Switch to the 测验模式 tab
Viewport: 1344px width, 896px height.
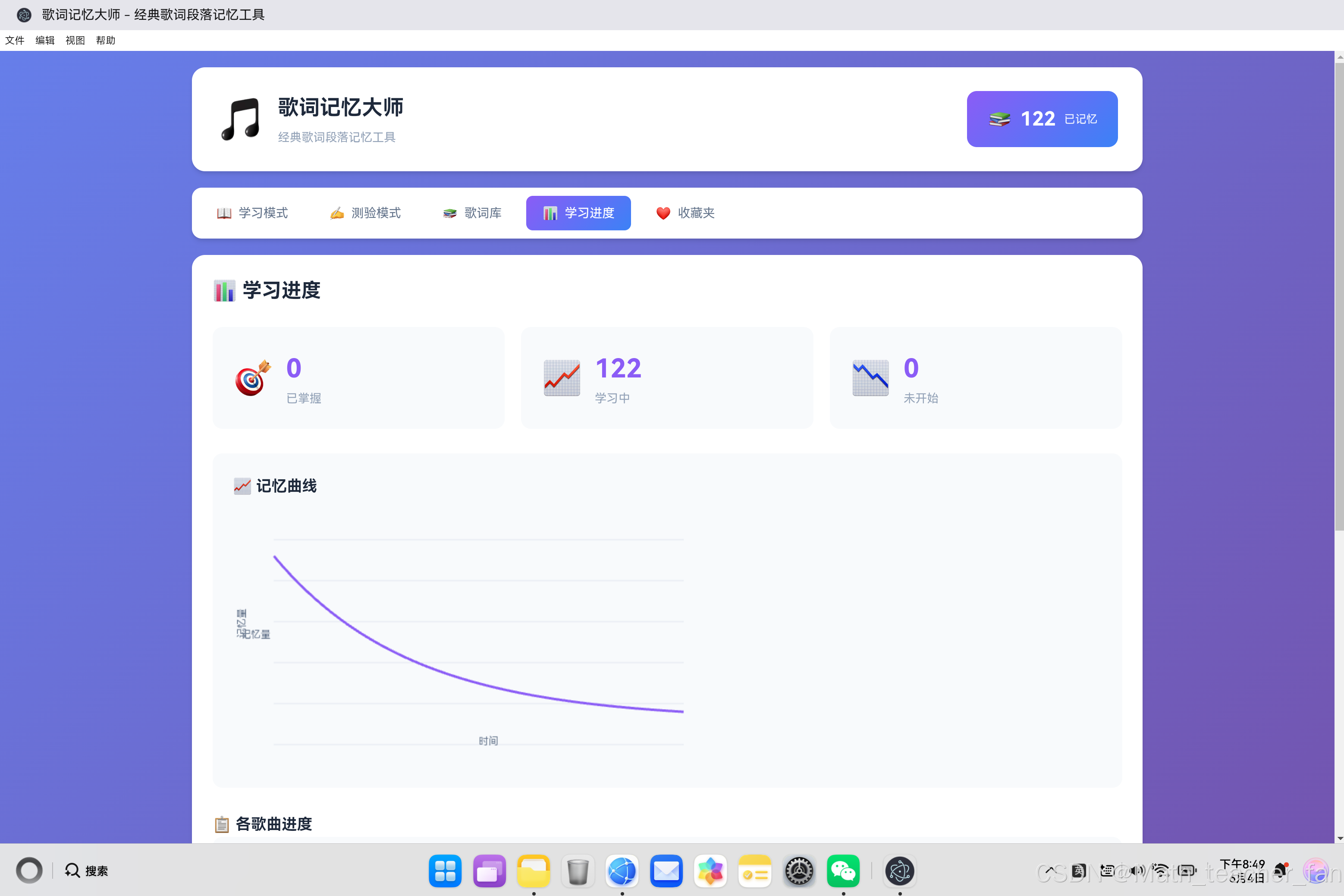[365, 213]
